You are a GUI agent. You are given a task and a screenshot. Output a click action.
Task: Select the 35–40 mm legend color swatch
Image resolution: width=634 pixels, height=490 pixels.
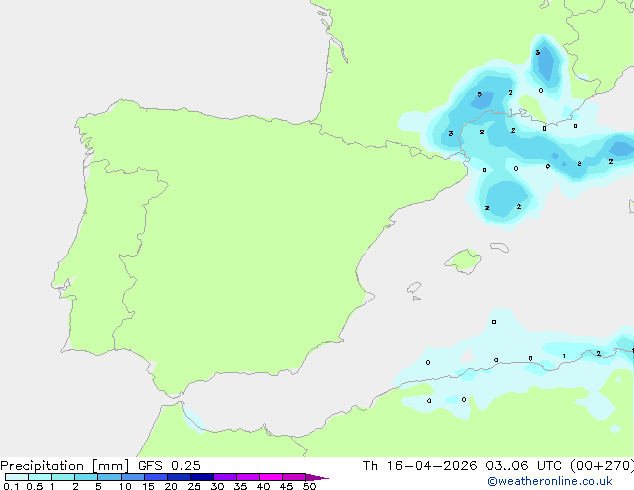coord(248,477)
